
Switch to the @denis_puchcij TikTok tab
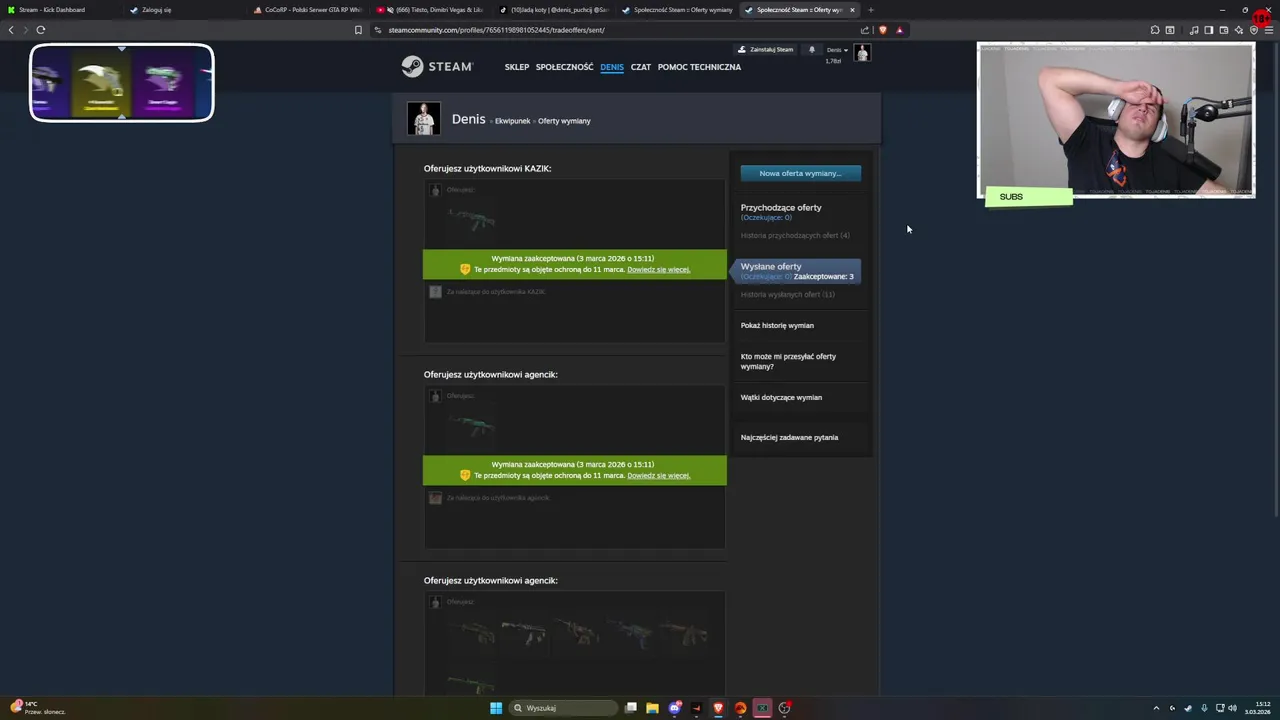tap(553, 10)
